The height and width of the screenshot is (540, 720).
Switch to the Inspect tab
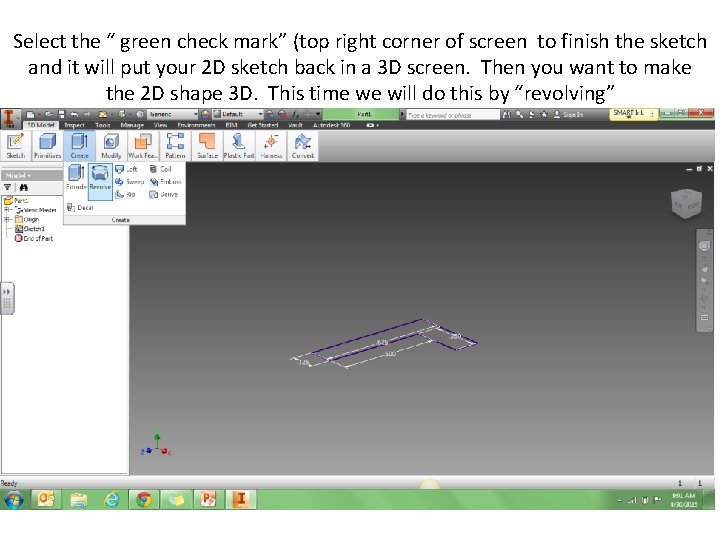click(74, 125)
